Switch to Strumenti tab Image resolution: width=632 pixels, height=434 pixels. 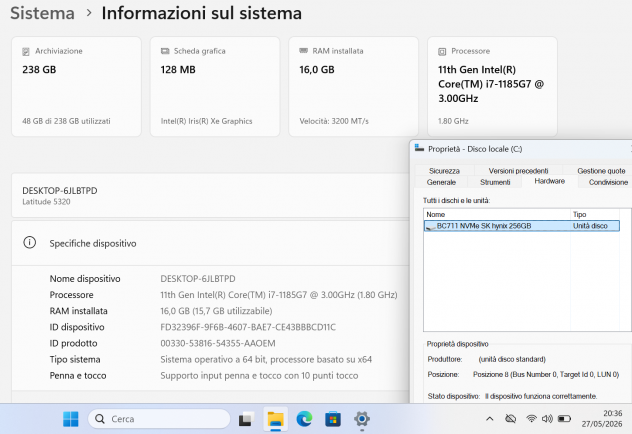click(495, 182)
